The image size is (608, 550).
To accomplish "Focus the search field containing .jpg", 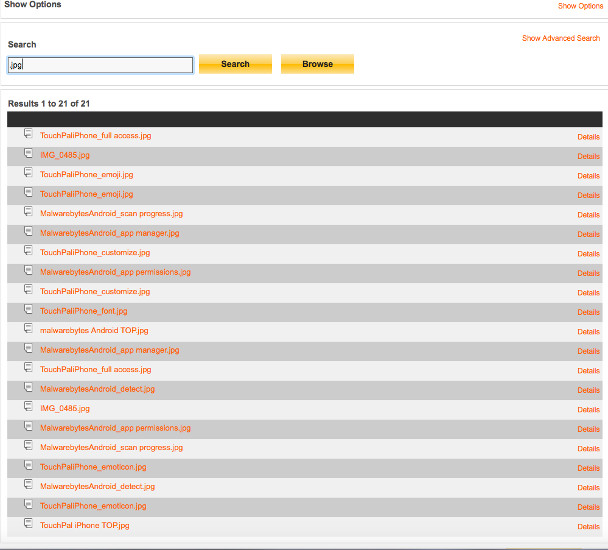I will tap(100, 65).
